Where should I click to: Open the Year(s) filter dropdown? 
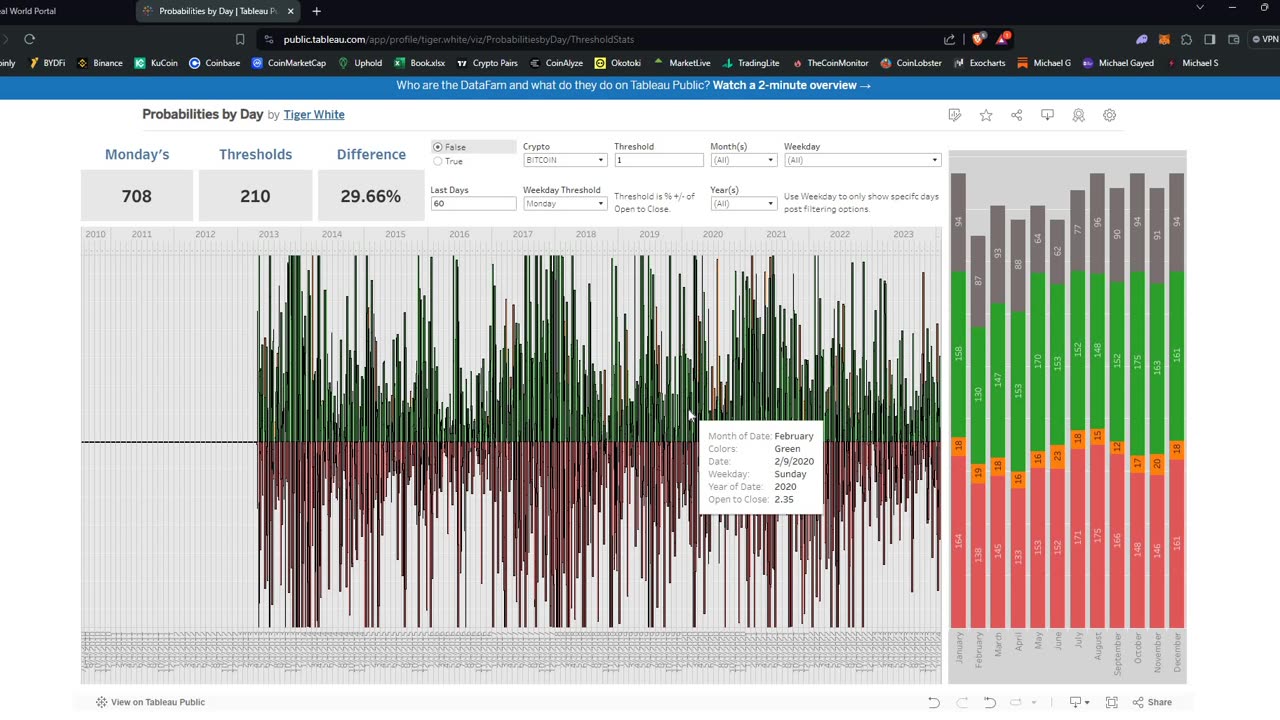click(743, 203)
